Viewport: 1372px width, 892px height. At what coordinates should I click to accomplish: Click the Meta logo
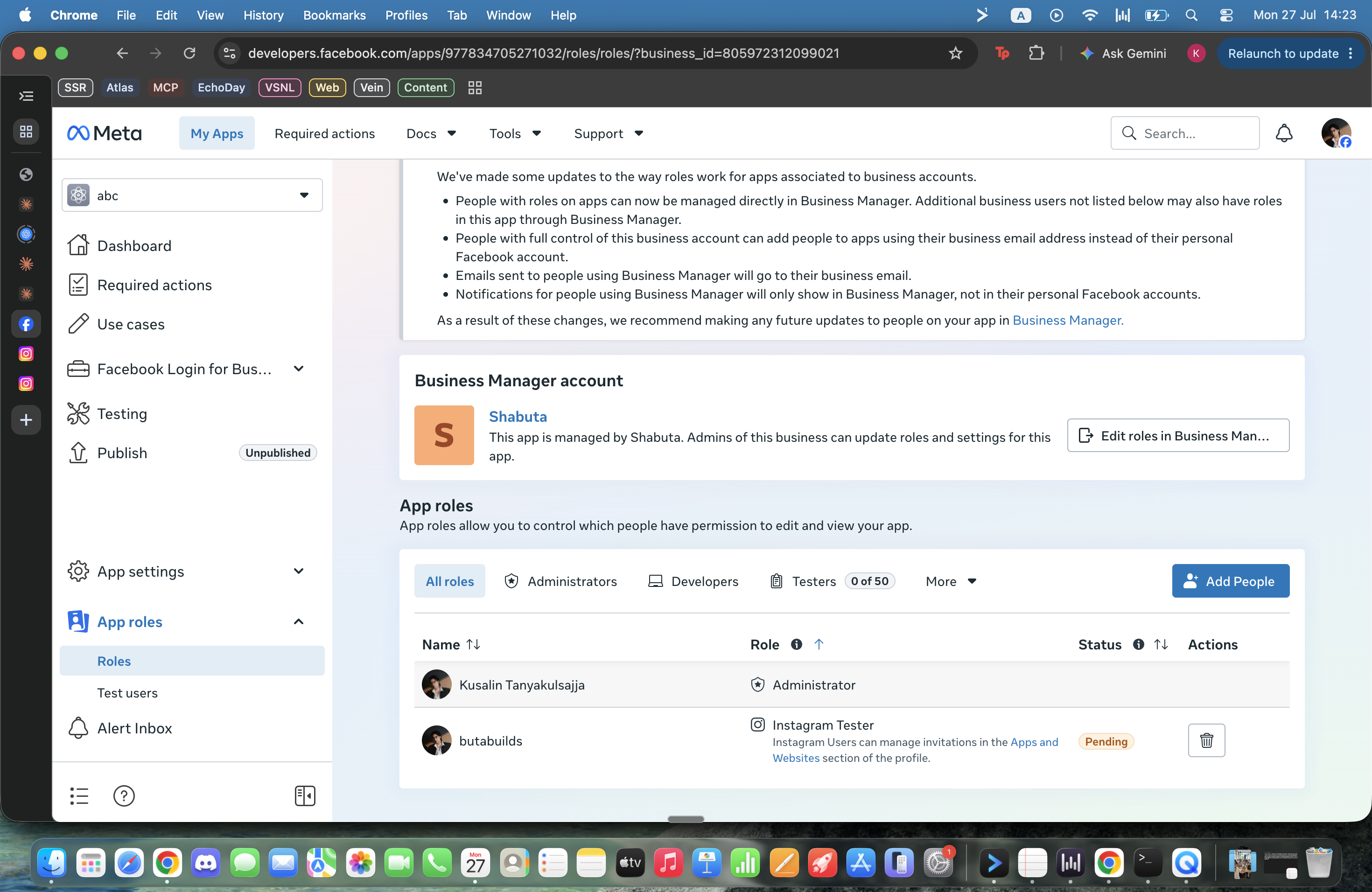tap(105, 133)
